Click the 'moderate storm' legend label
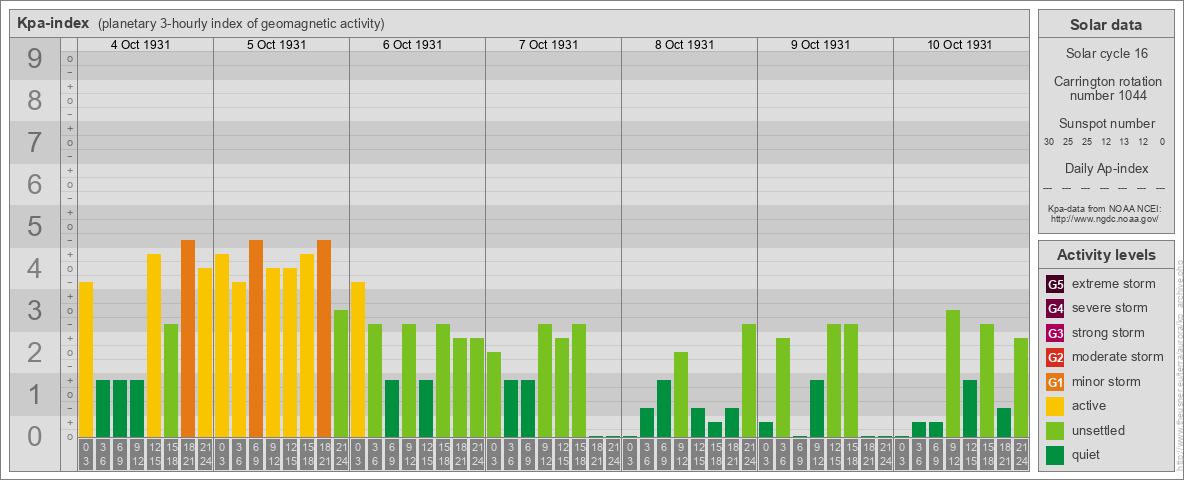 point(1118,356)
